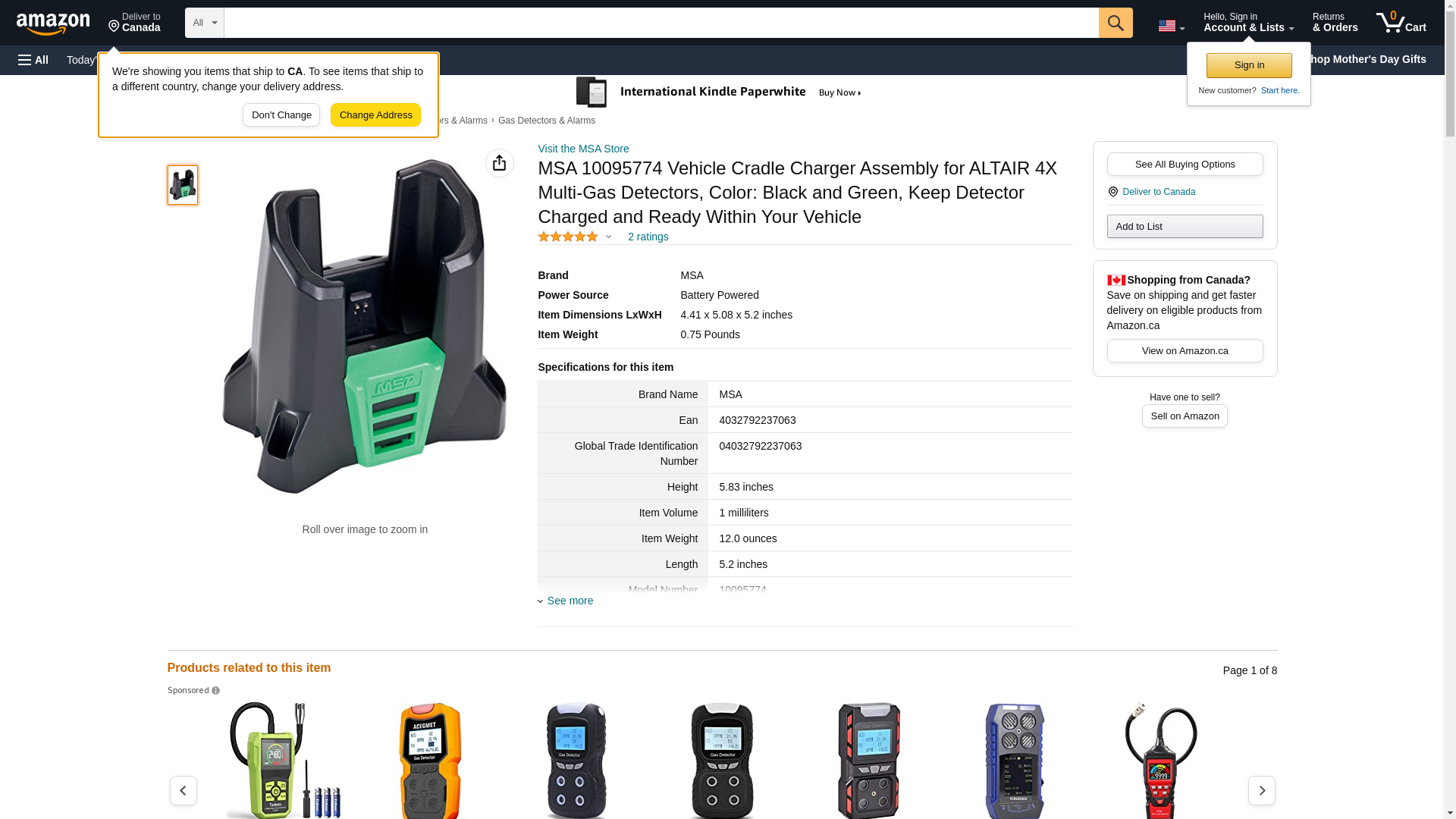Open the All hamburger menu

click(33, 60)
